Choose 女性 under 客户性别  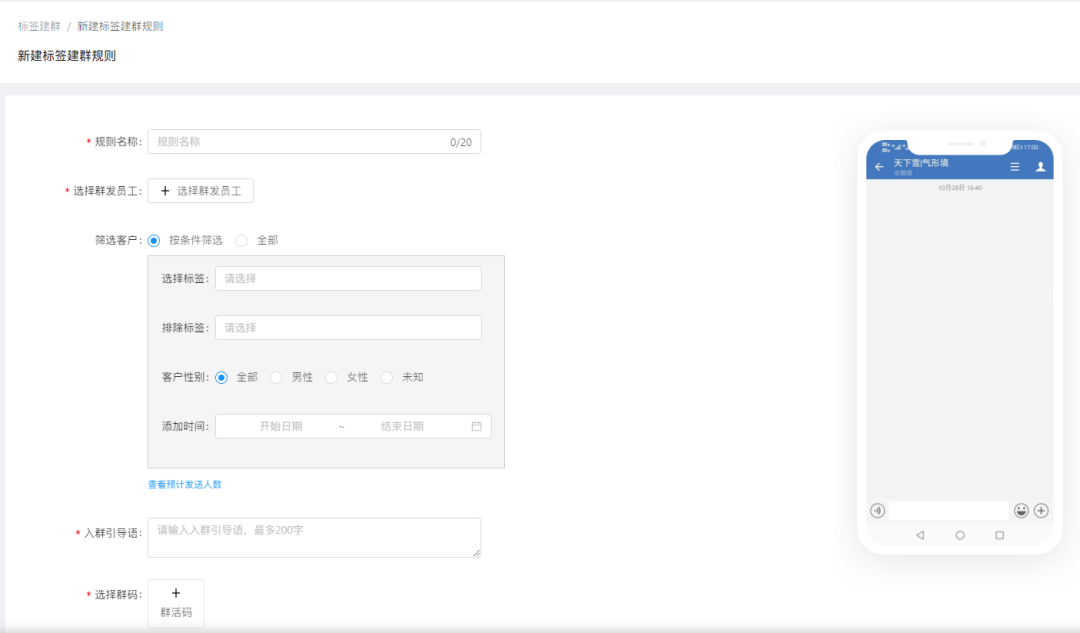(331, 377)
